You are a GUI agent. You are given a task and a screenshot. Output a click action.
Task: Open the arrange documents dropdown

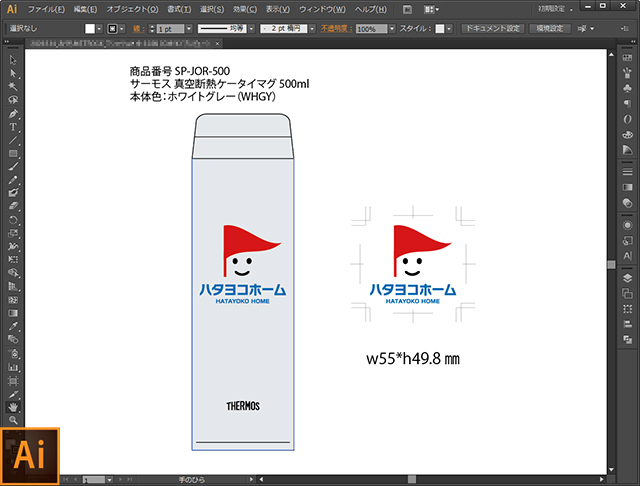coord(431,9)
